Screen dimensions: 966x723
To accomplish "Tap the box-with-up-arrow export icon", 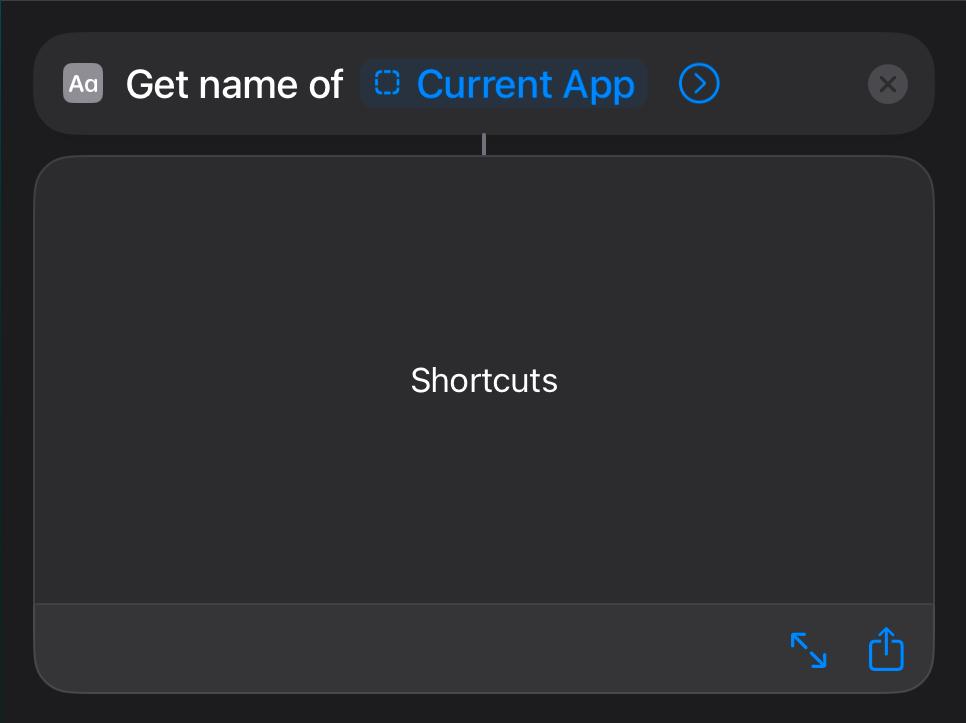I will point(886,649).
